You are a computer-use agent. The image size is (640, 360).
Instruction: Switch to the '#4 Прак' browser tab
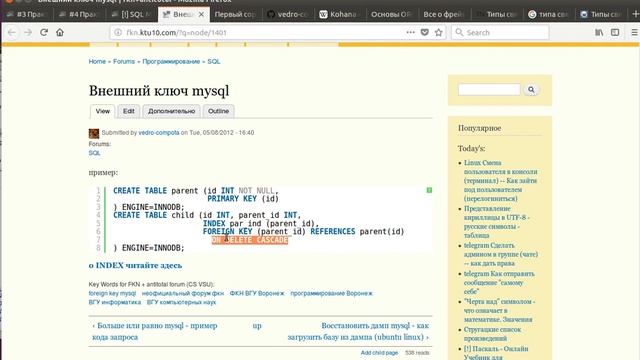click(x=79, y=14)
